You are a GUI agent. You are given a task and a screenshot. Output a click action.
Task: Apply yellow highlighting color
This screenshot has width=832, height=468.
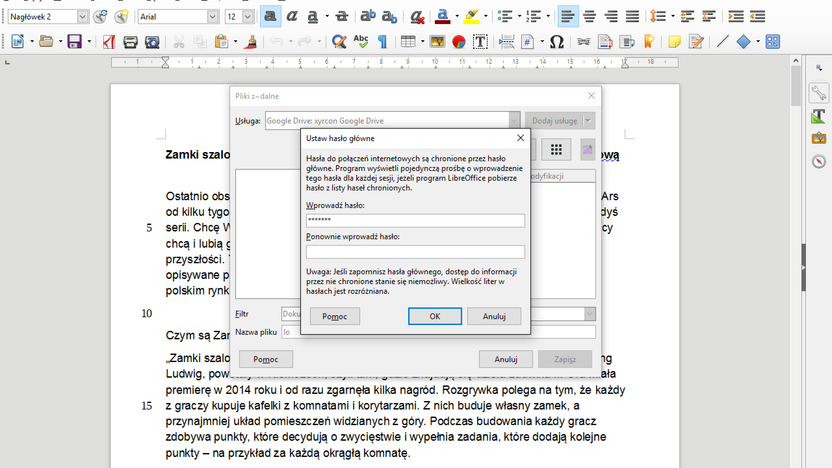pyautogui.click(x=471, y=17)
